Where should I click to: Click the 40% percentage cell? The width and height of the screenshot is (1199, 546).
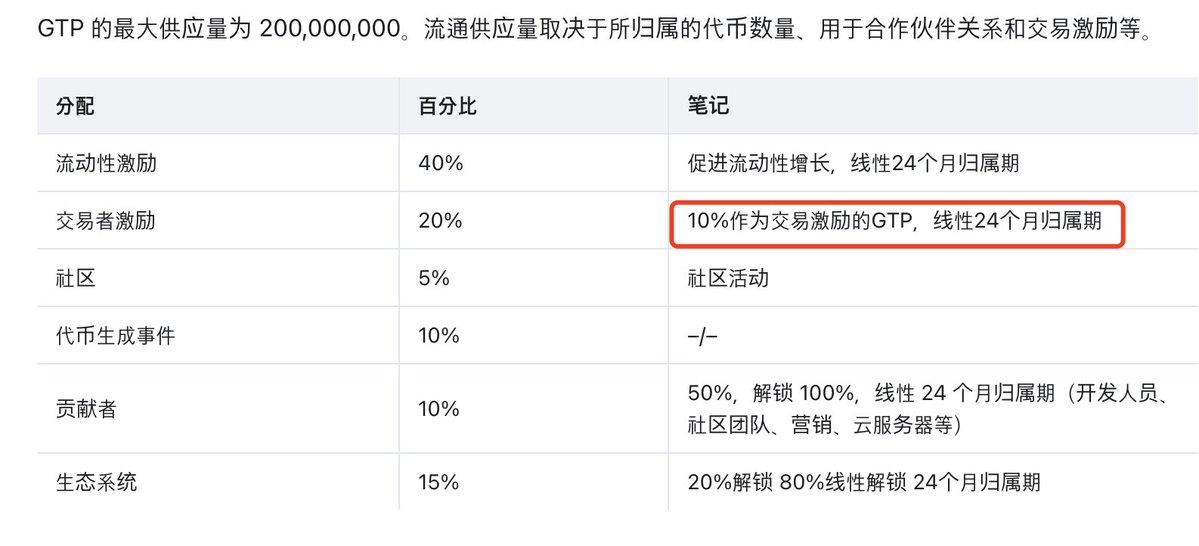point(441,164)
